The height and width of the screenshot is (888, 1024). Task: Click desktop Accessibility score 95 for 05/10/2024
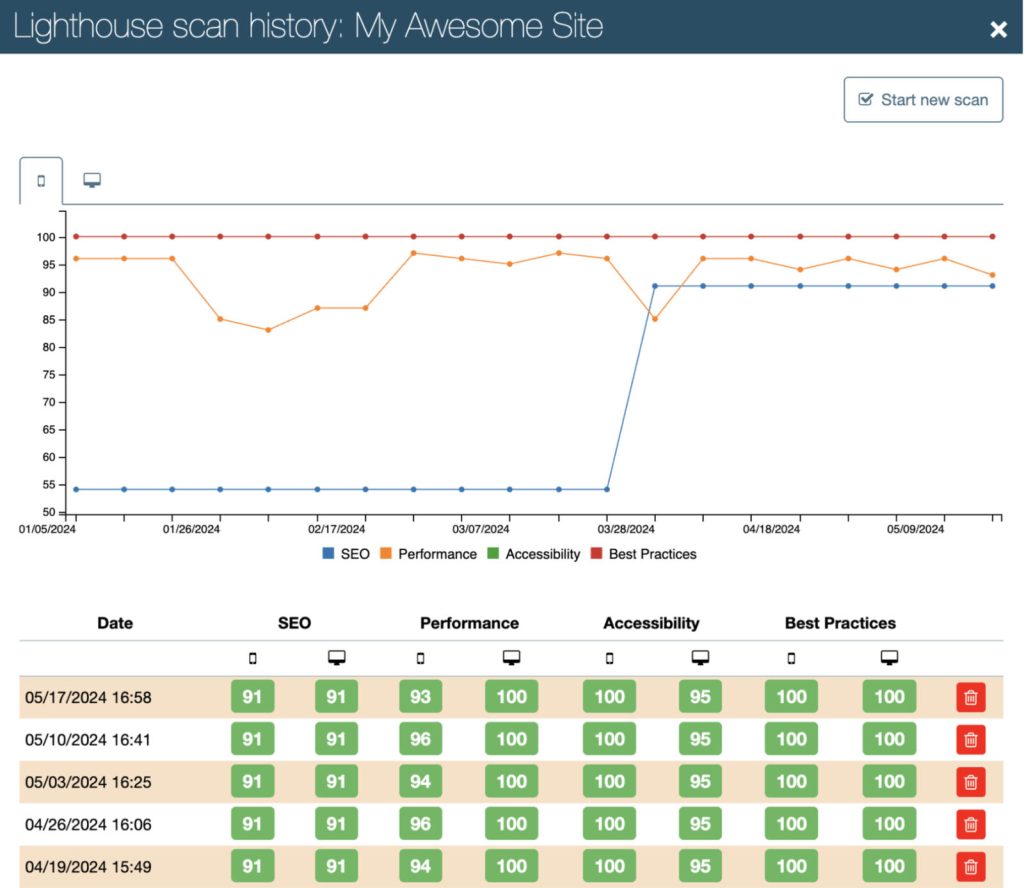(700, 739)
